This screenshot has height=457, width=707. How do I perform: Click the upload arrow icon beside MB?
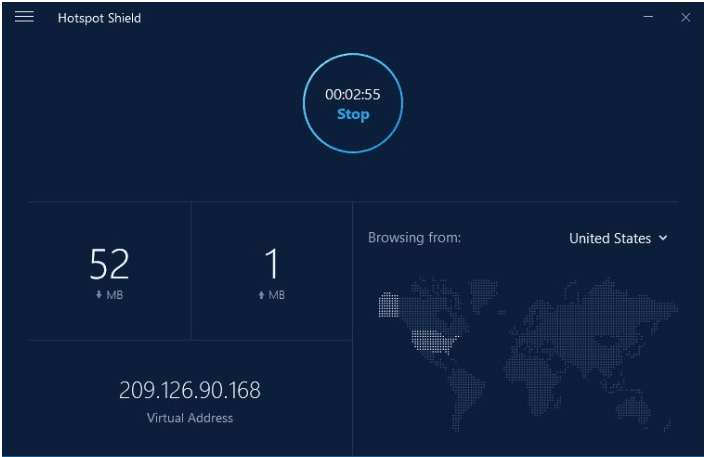tap(261, 295)
